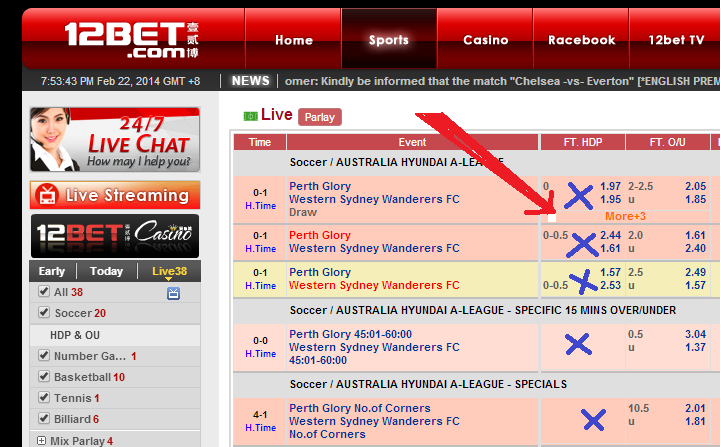Viewport: 721px width, 447px height.
Task: Click the 12BET.com logo
Action: [x=132, y=40]
